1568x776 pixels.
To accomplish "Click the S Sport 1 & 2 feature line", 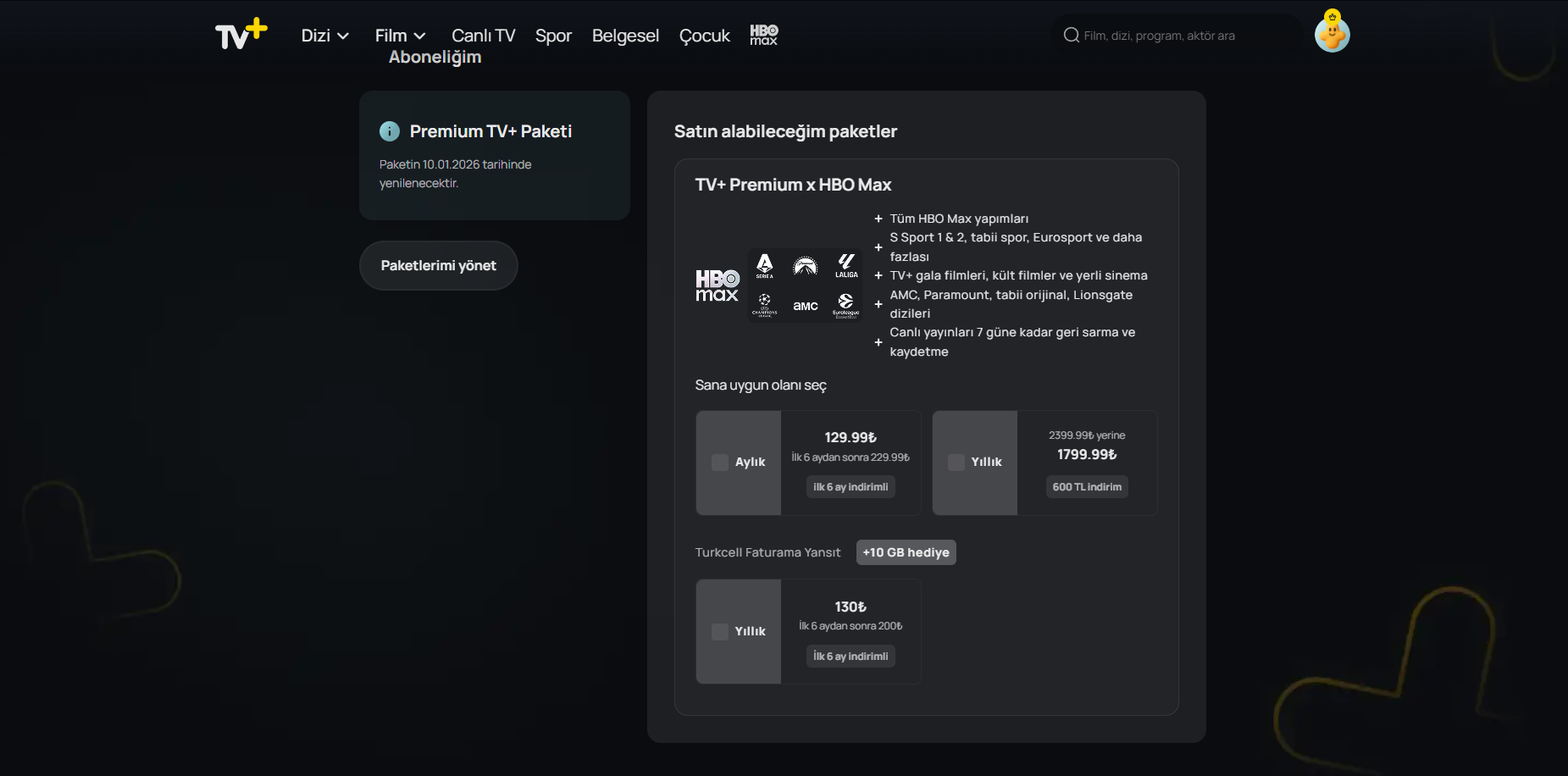I will pos(1016,247).
